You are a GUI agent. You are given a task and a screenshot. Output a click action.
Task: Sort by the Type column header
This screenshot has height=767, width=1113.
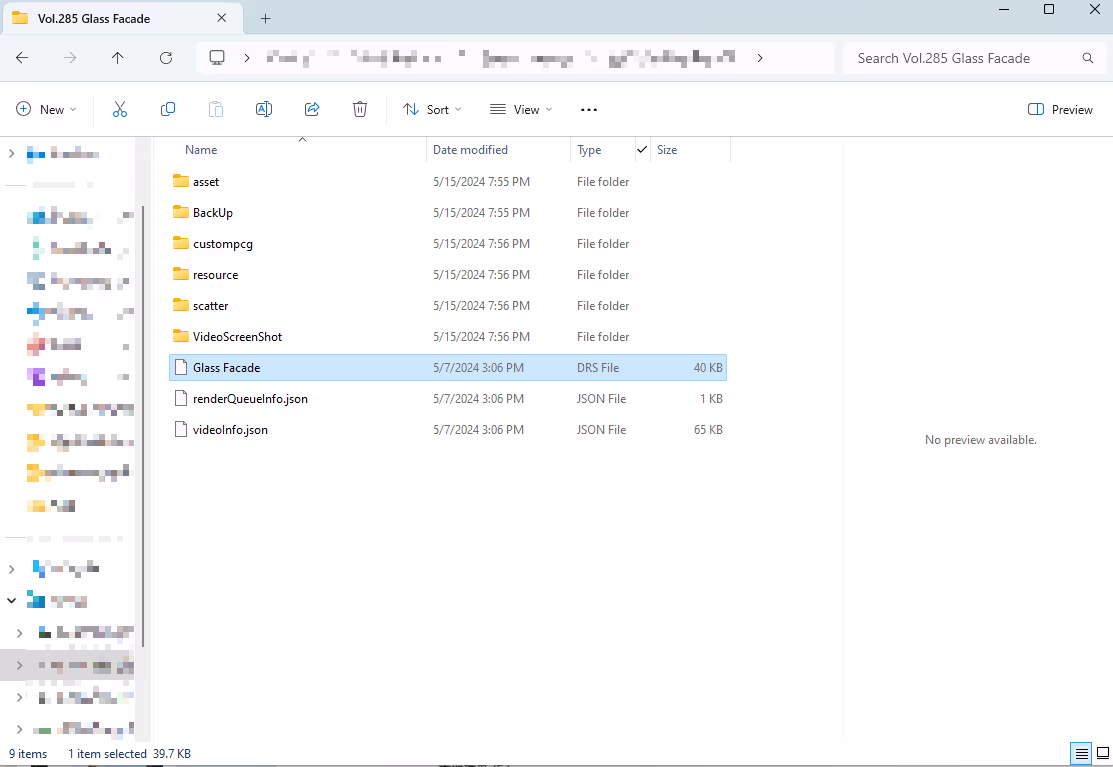pyautogui.click(x=588, y=150)
